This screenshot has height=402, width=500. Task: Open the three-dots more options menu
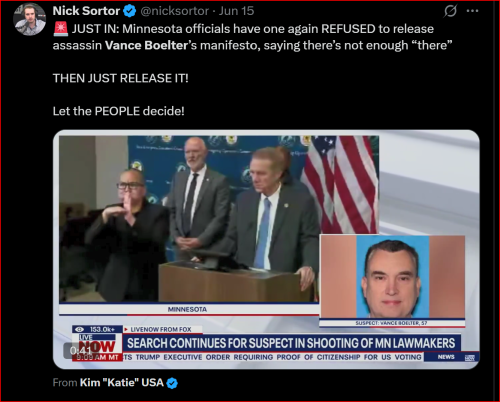click(x=472, y=11)
